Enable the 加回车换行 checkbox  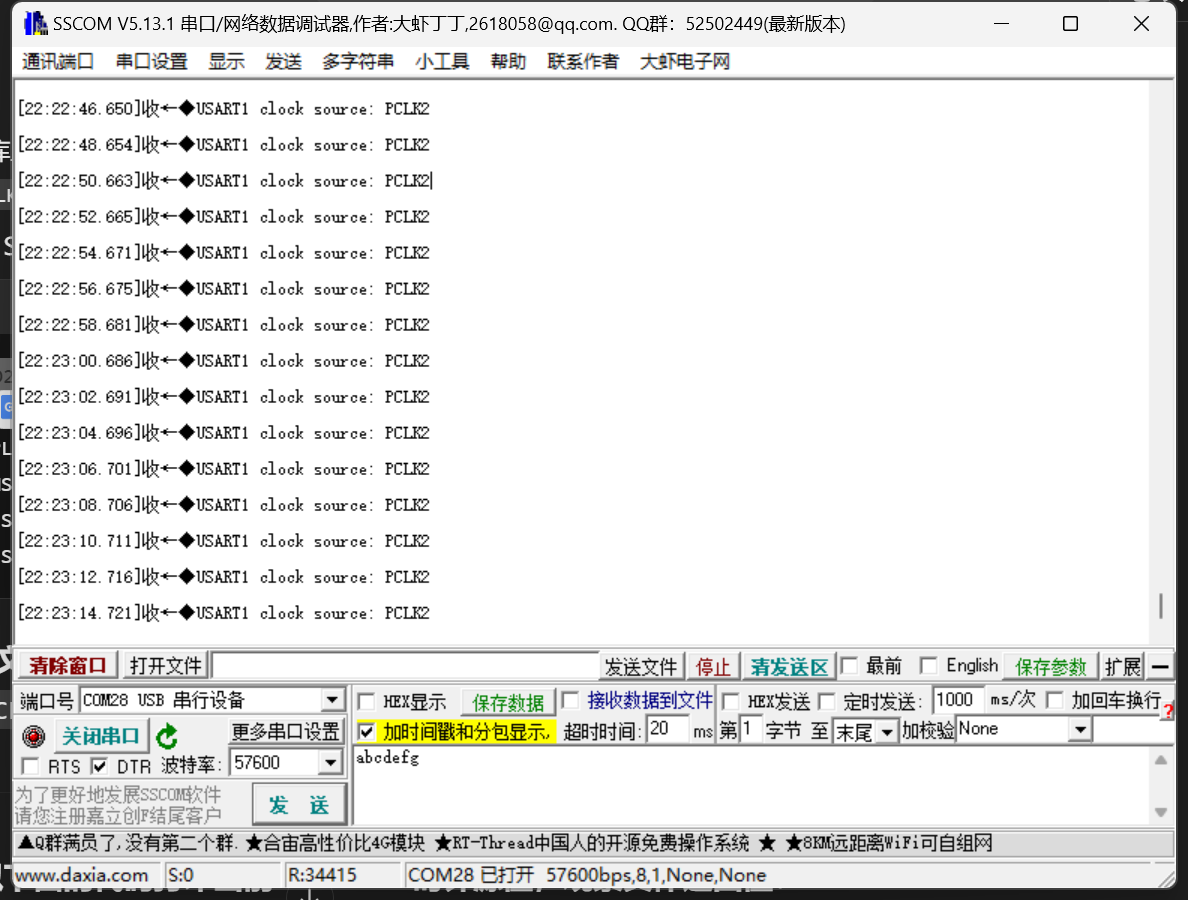pos(1055,700)
